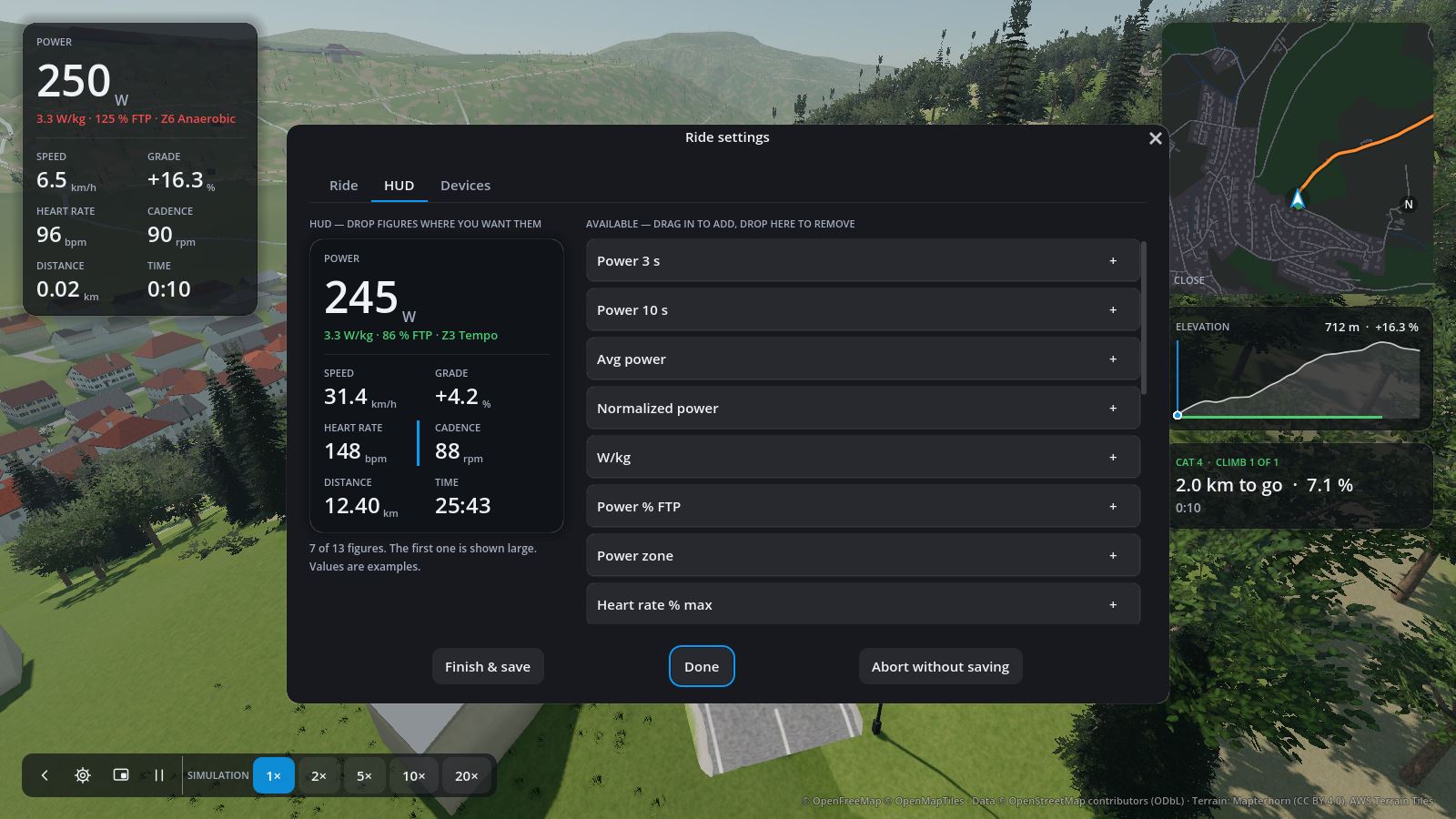This screenshot has height=819, width=1456.
Task: Open settings gear in bottom toolbar
Action: pyautogui.click(x=83, y=775)
